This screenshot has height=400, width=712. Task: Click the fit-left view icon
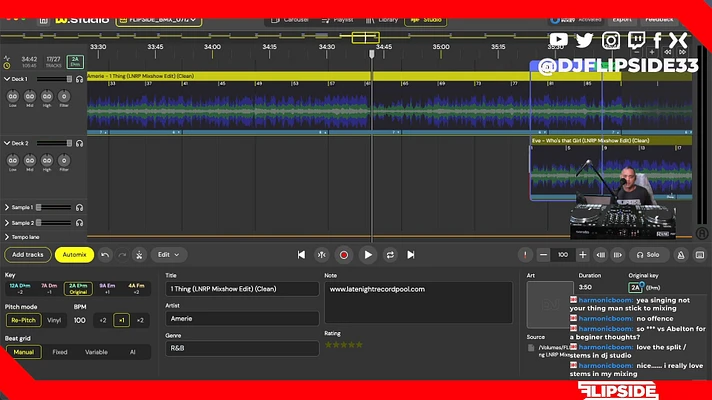click(601, 255)
